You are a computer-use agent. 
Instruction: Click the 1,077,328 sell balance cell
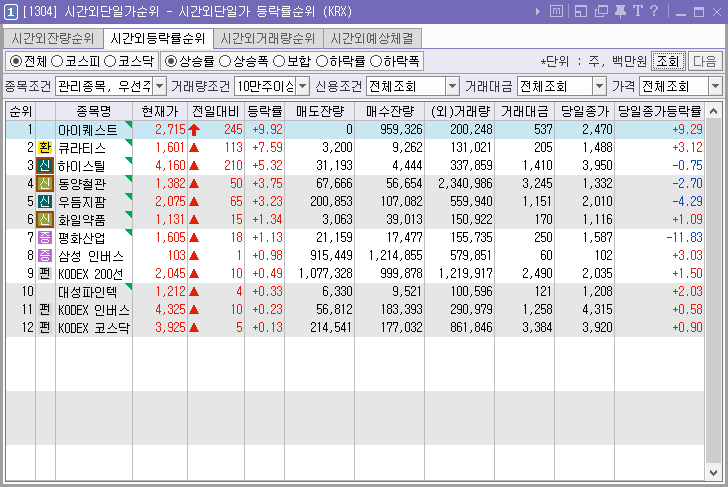(325, 274)
